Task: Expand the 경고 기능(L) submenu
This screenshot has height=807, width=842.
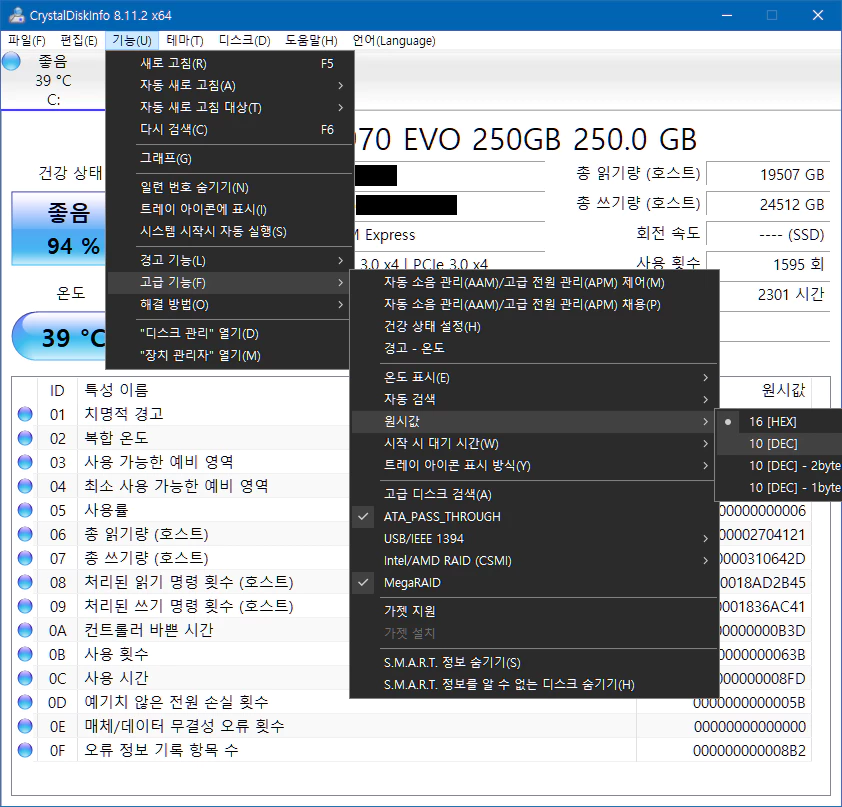Action: click(x=229, y=260)
